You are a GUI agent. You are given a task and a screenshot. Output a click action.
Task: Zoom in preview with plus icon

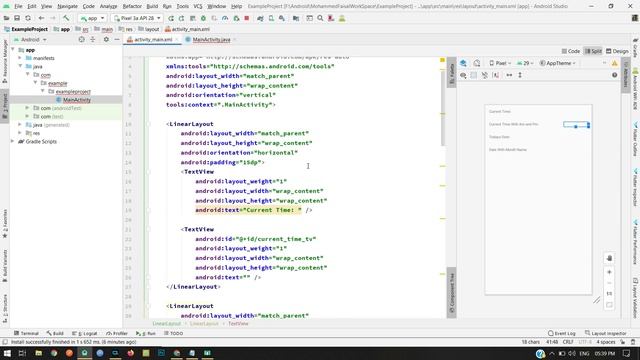coord(609,272)
